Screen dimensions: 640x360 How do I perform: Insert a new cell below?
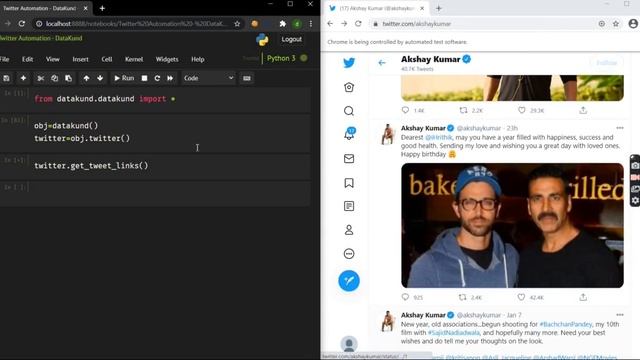pos(23,78)
